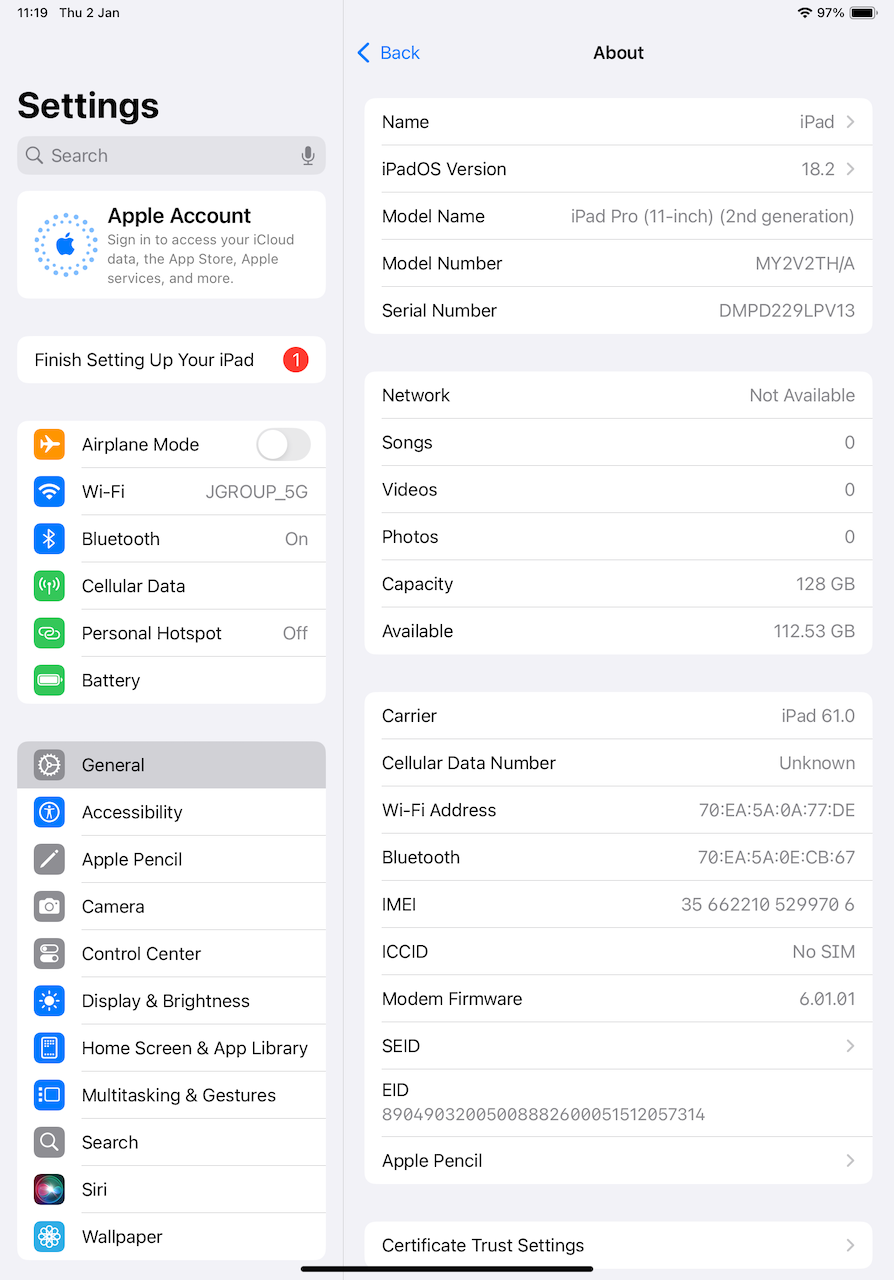The image size is (894, 1280).
Task: Tap the Apple Pencil sidebar icon
Action: coord(49,859)
